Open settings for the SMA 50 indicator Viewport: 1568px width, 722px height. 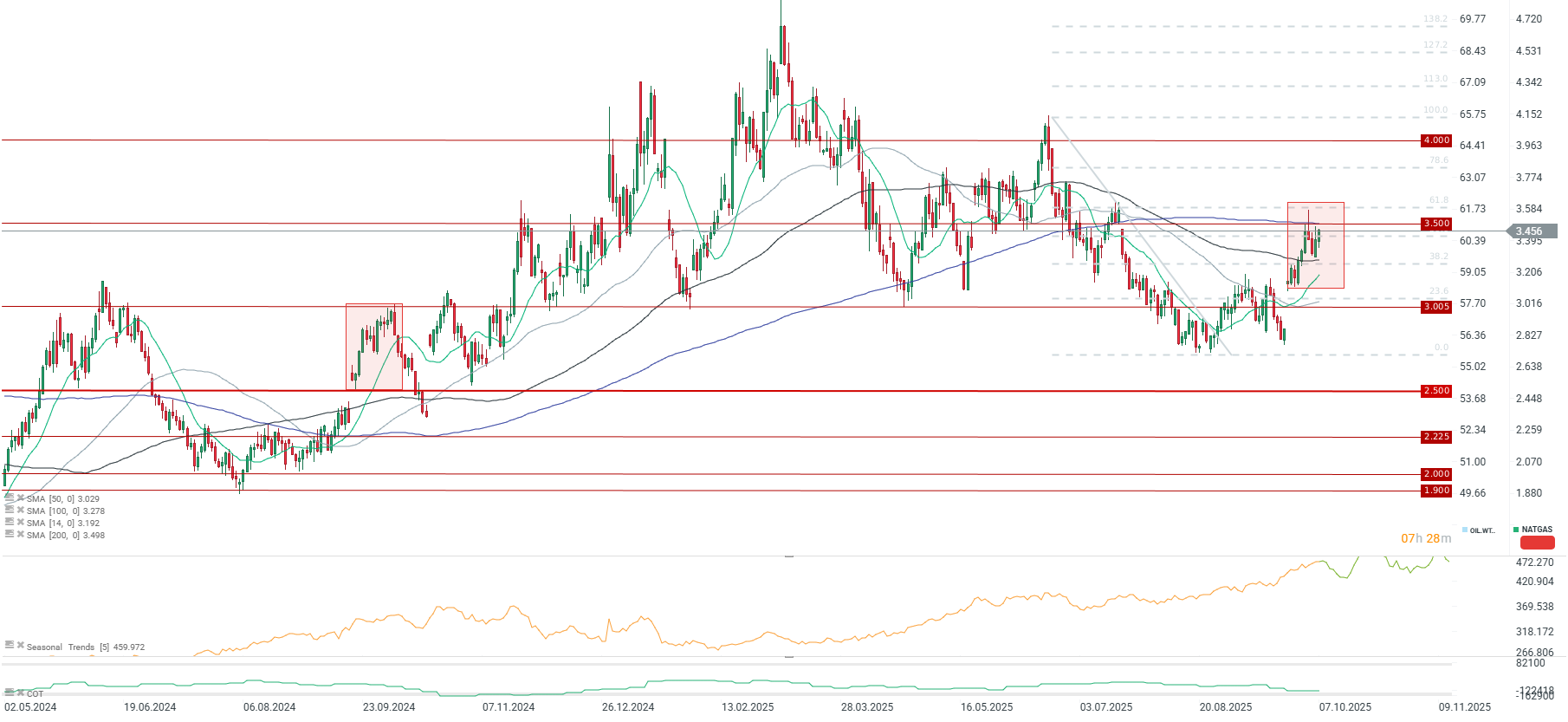coord(10,498)
